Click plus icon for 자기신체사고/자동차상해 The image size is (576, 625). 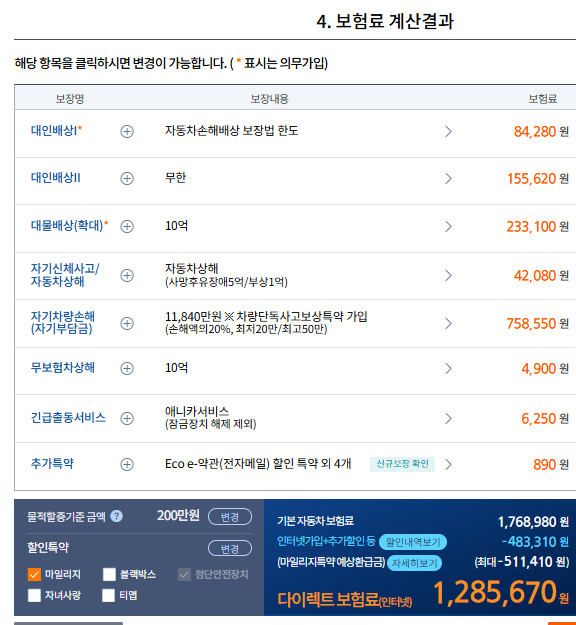[x=127, y=275]
